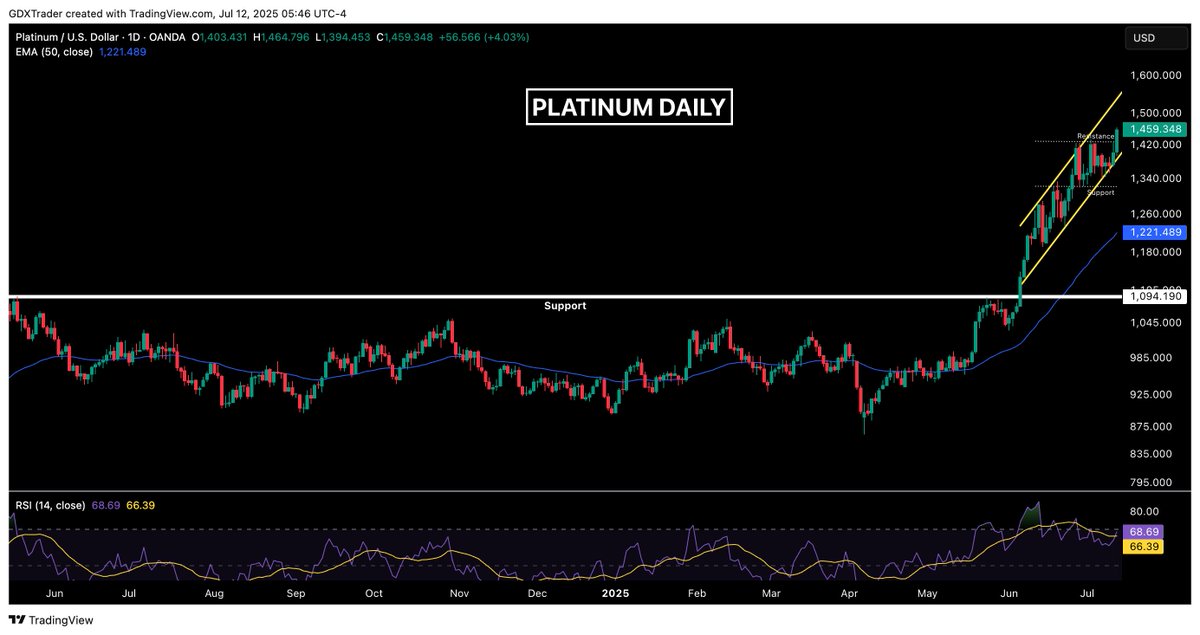Click the TradingView logo icon
Screen dimensions: 1200x635
(x=19, y=620)
